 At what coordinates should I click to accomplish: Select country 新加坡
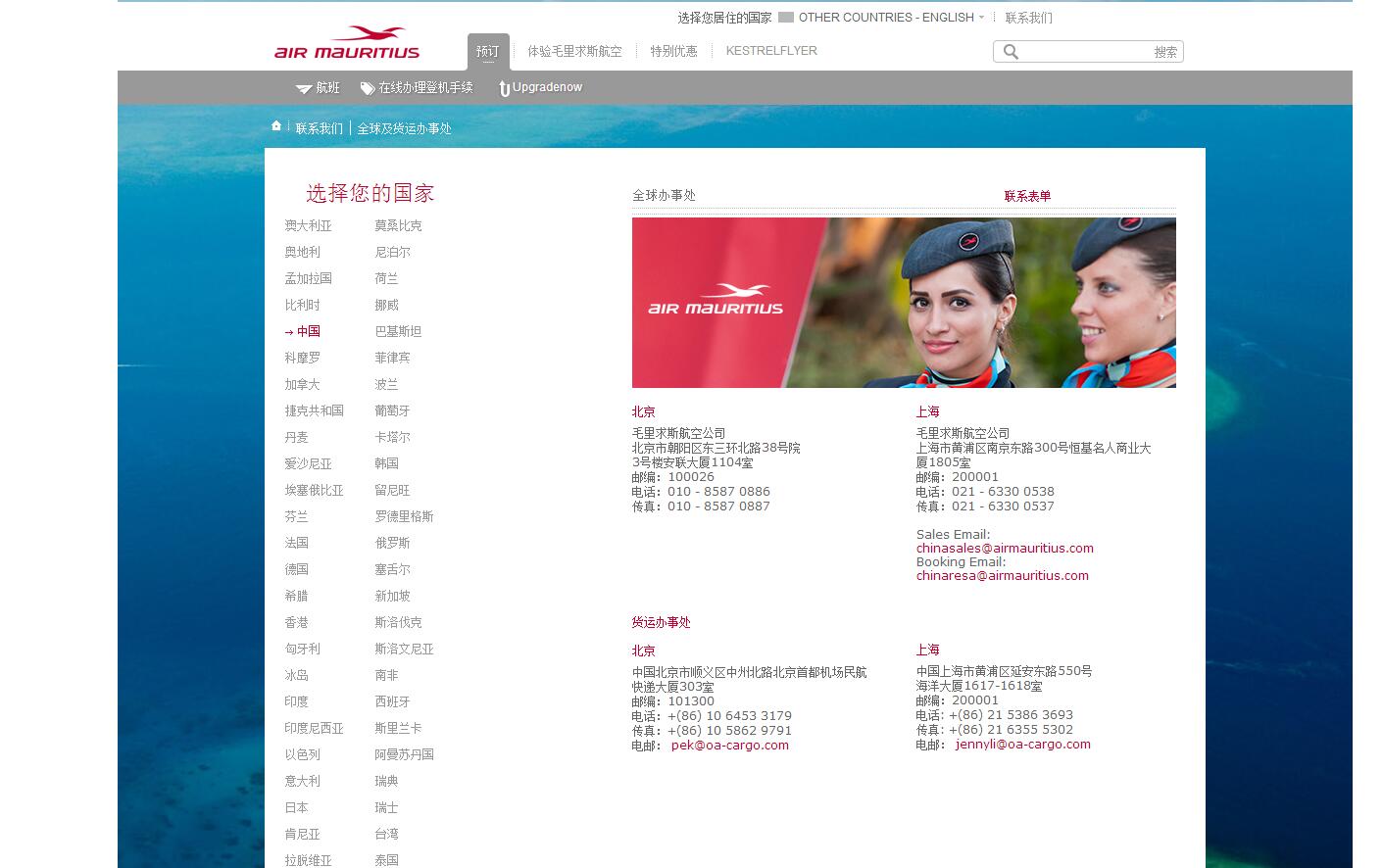tap(393, 596)
